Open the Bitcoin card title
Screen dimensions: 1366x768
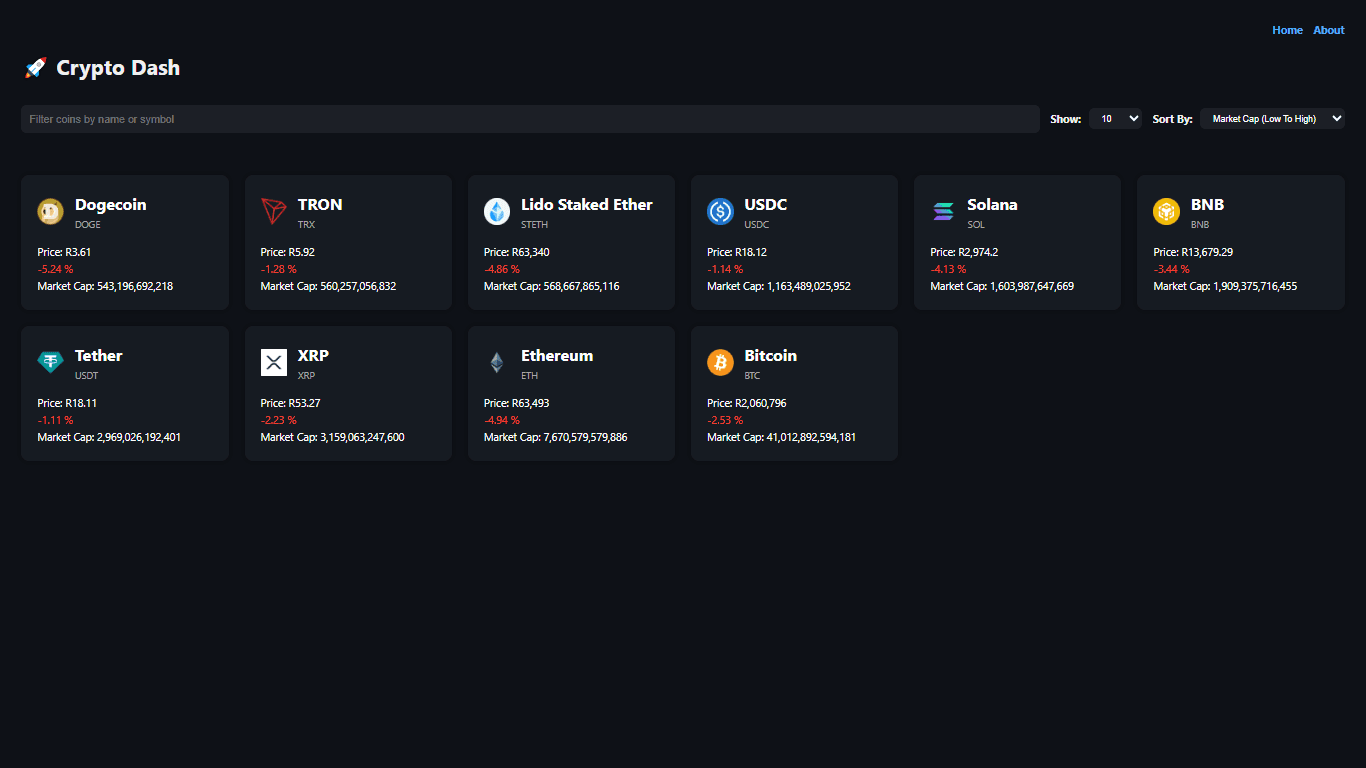[x=770, y=356]
